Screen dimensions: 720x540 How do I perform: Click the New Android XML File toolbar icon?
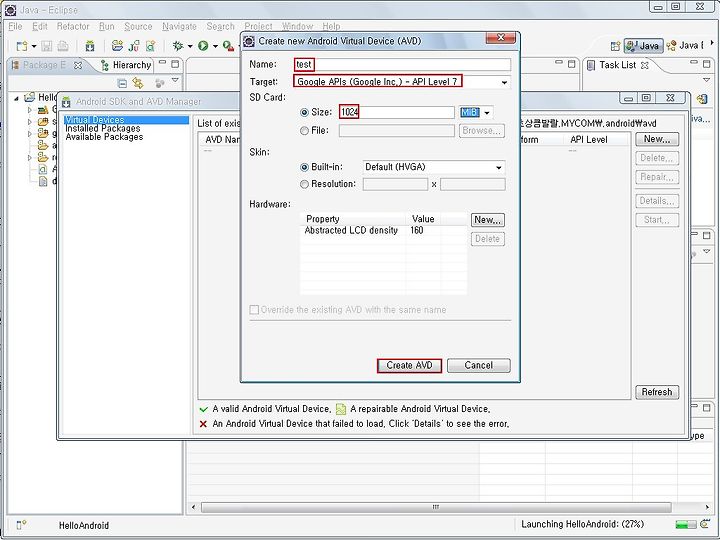tap(150, 45)
